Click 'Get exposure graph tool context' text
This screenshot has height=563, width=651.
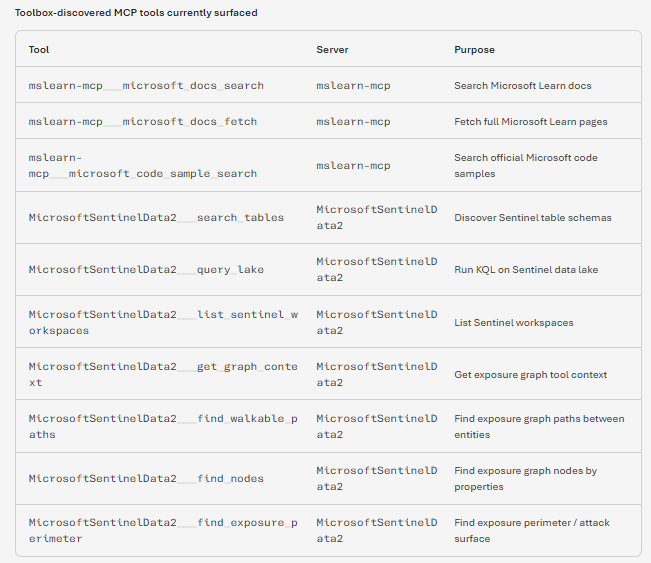531,375
